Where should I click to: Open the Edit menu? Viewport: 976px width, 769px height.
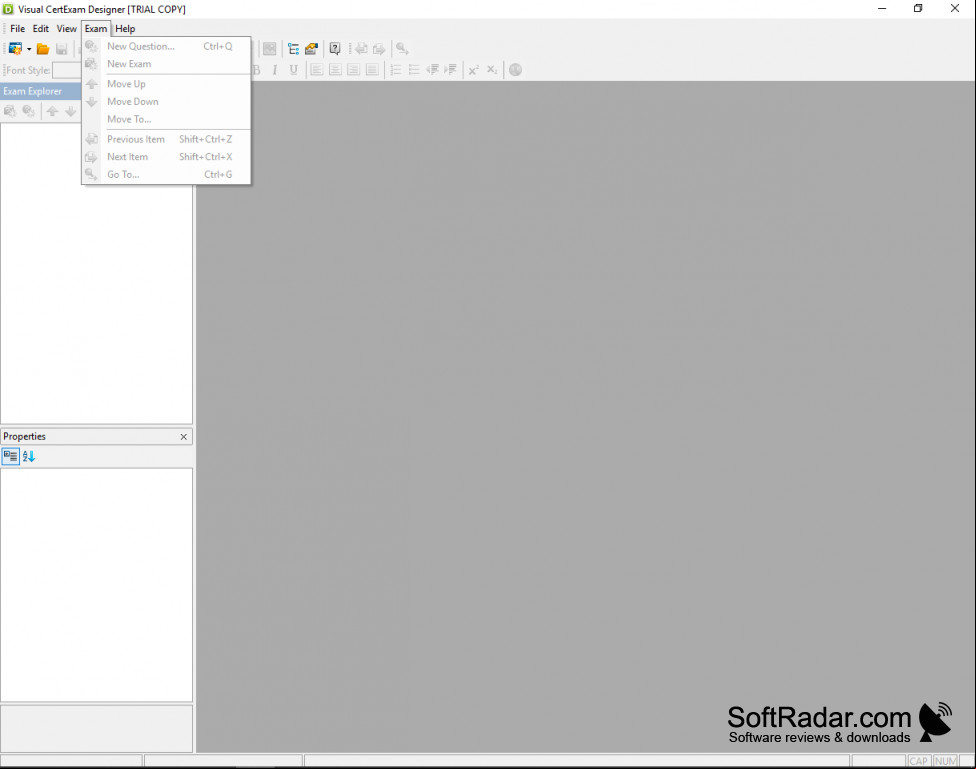click(40, 29)
